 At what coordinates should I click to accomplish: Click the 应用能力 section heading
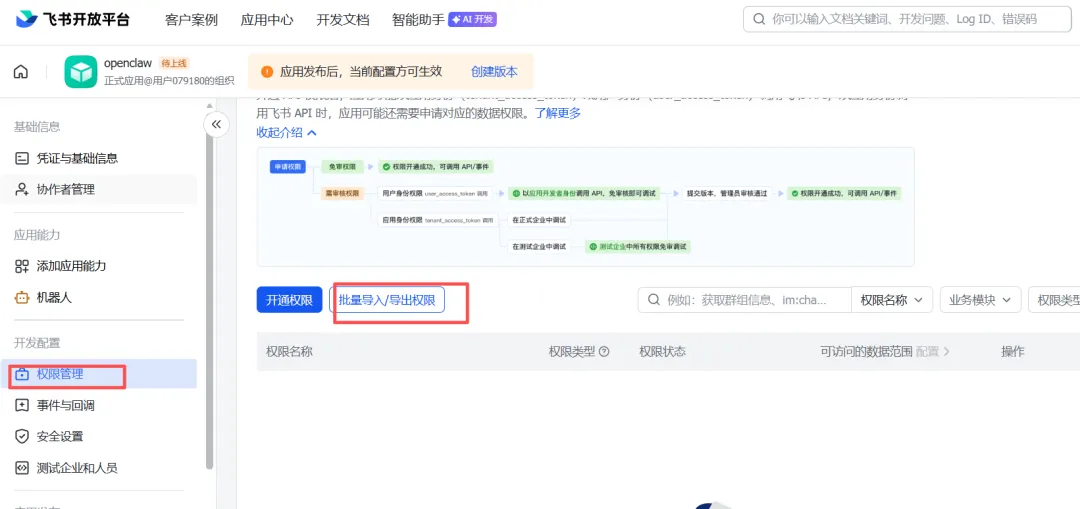click(37, 235)
